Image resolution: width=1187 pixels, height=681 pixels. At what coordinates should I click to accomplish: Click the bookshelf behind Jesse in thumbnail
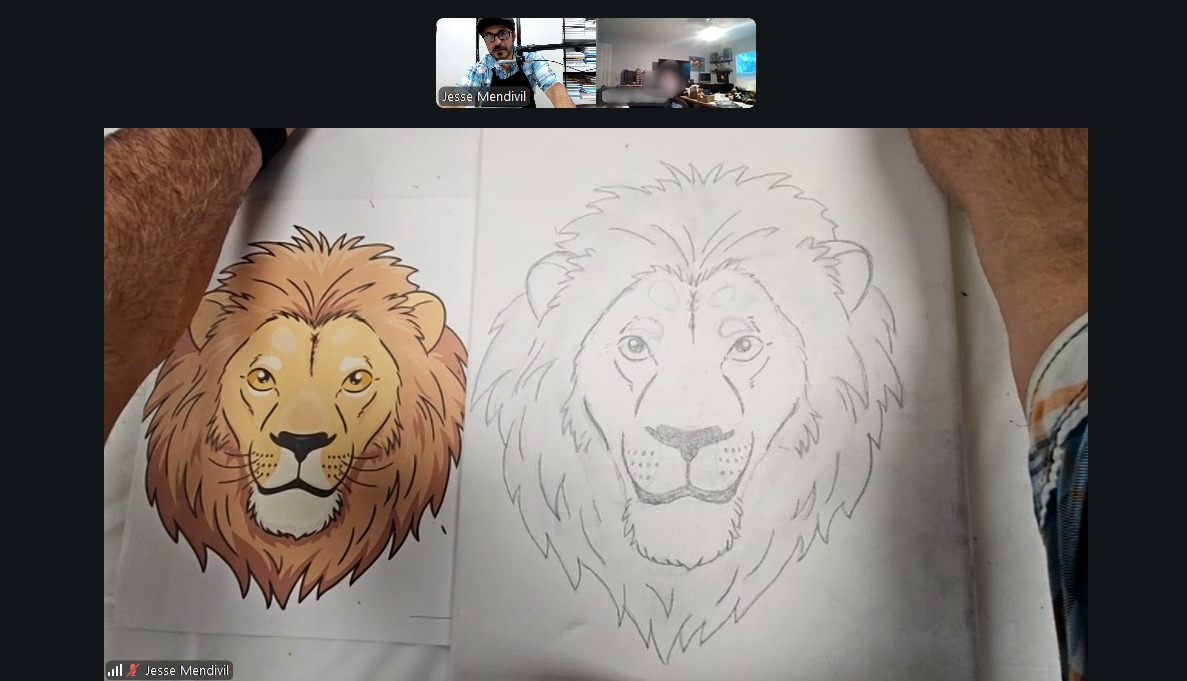click(579, 60)
